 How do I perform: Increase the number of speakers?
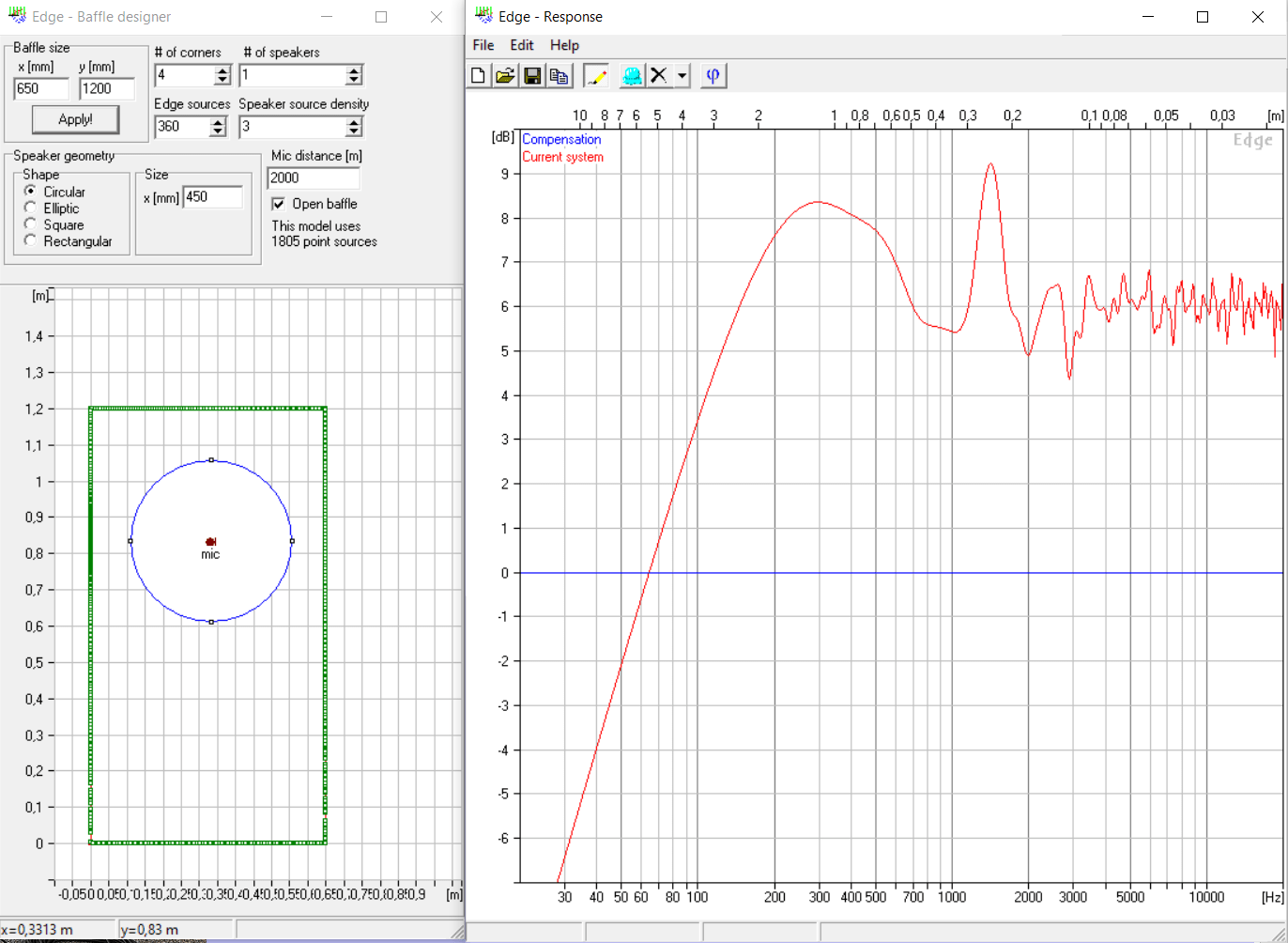[x=353, y=70]
